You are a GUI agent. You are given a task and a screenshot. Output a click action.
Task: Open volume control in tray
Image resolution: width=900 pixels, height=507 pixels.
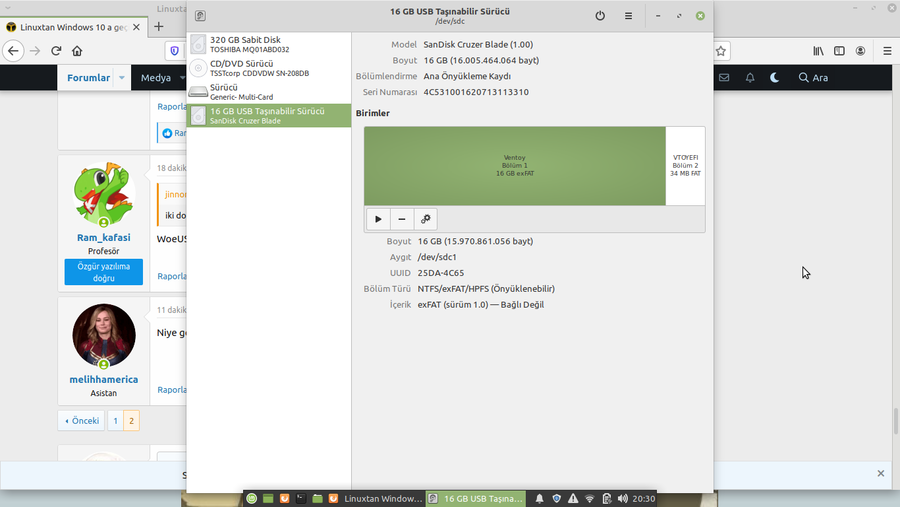[623, 498]
